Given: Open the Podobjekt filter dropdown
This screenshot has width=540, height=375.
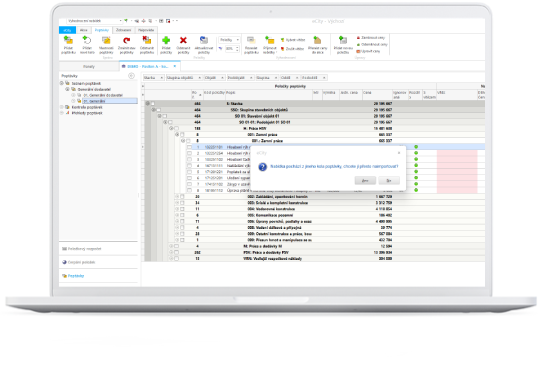Looking at the screenshot, I should pos(251,78).
